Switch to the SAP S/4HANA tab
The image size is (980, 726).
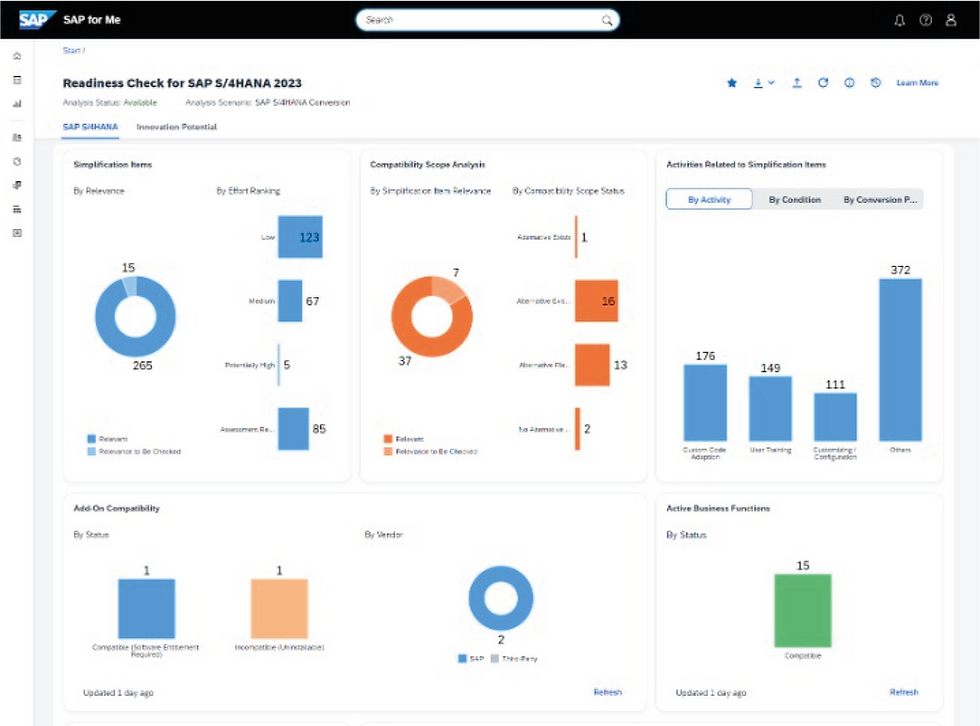pyautogui.click(x=90, y=127)
